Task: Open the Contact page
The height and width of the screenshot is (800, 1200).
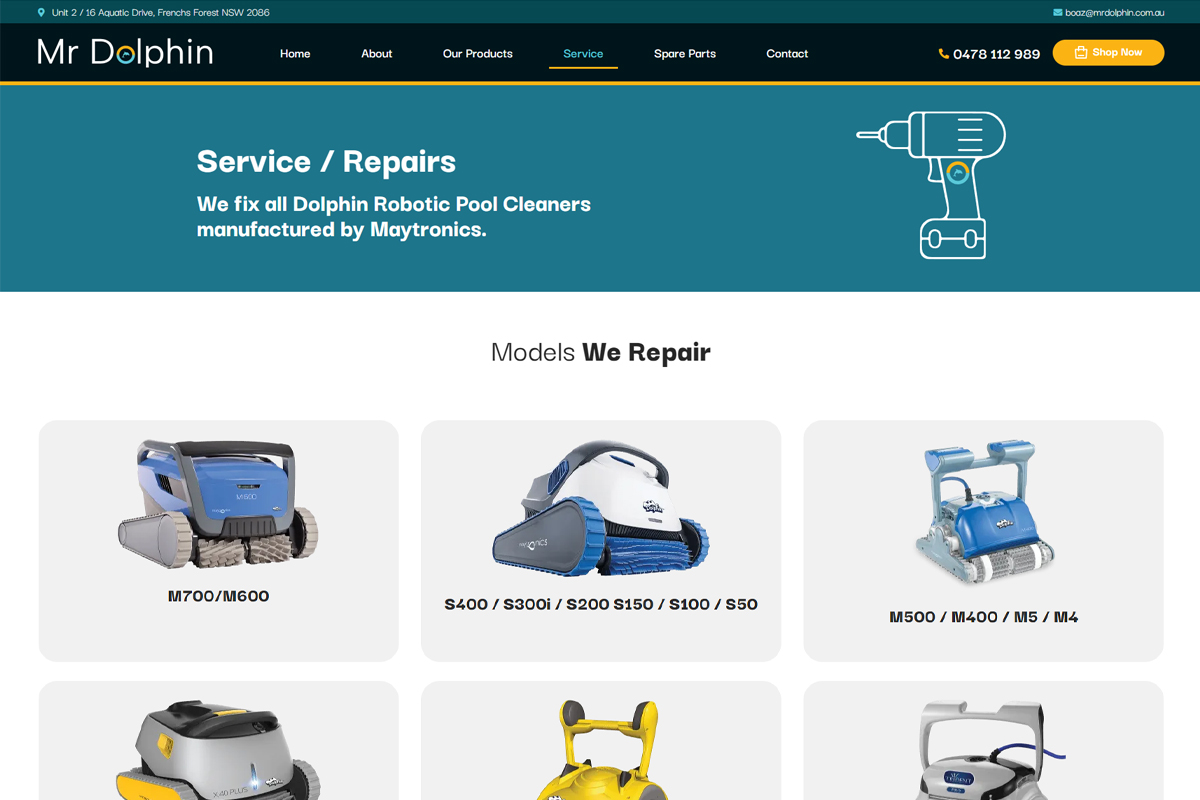Action: (x=787, y=54)
